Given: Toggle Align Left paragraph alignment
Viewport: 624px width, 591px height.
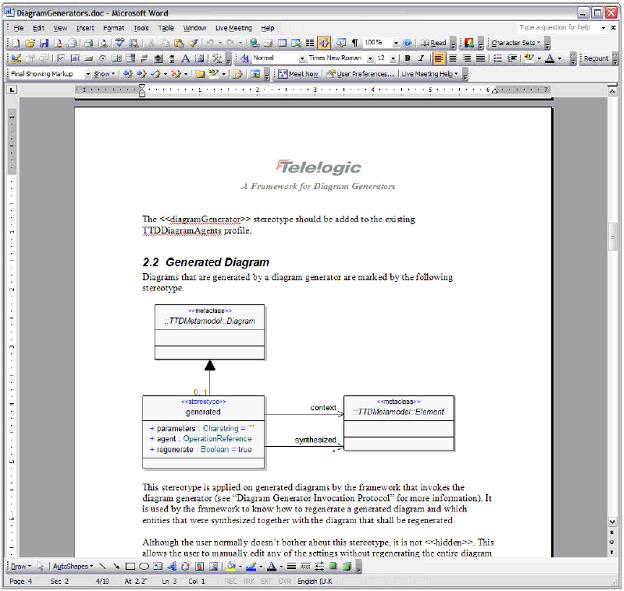Looking at the screenshot, I should coord(438,59).
